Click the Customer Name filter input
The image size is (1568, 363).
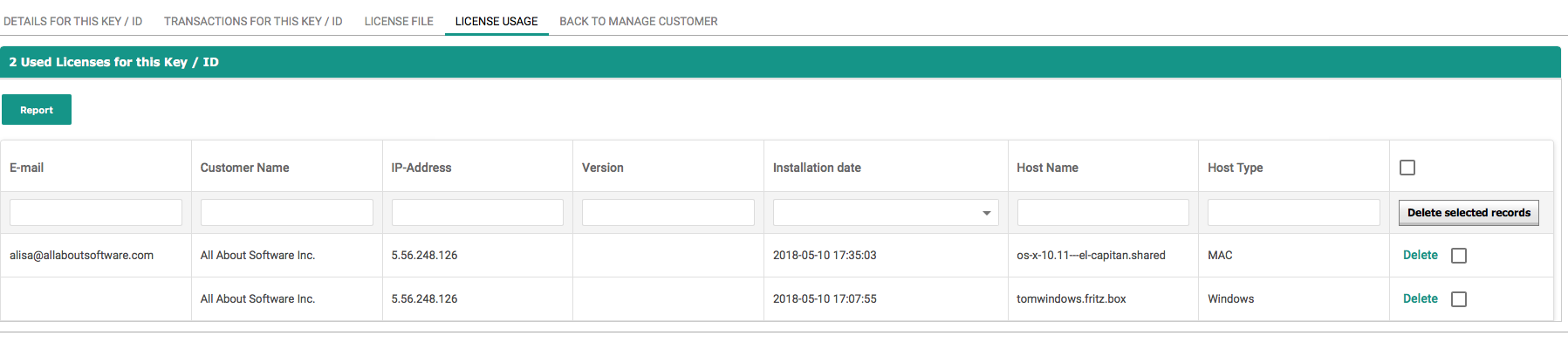(x=286, y=213)
